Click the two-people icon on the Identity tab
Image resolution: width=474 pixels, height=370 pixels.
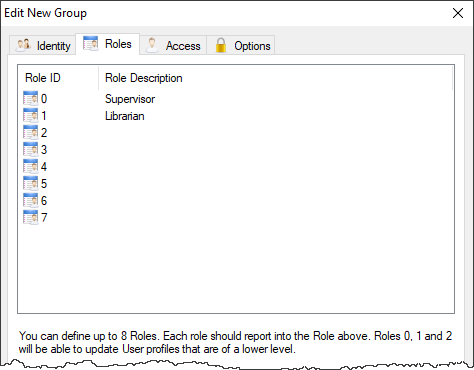[24, 45]
